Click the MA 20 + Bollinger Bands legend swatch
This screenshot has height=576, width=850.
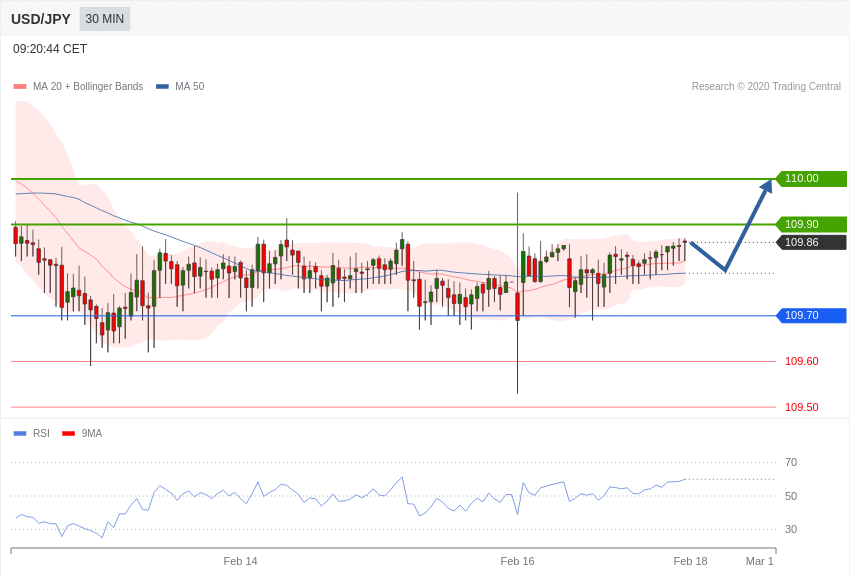click(20, 87)
